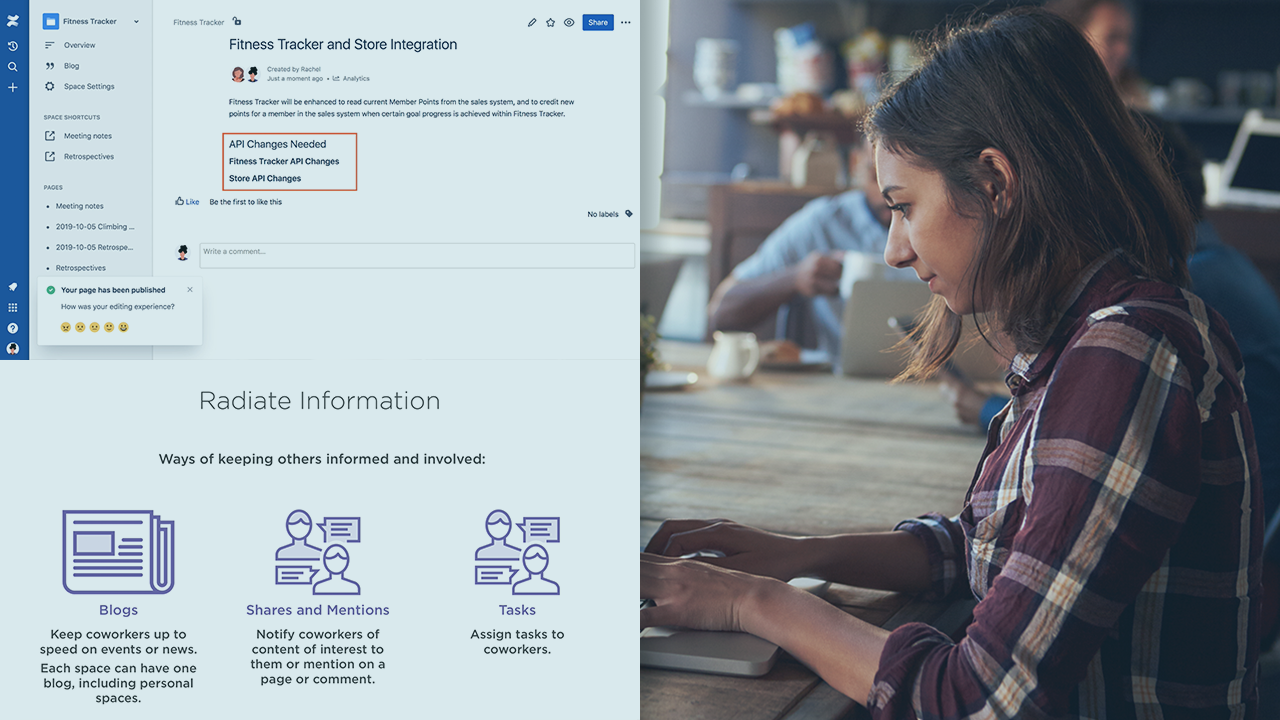Star this page as a favorite
The height and width of the screenshot is (720, 1280).
pyautogui.click(x=550, y=22)
